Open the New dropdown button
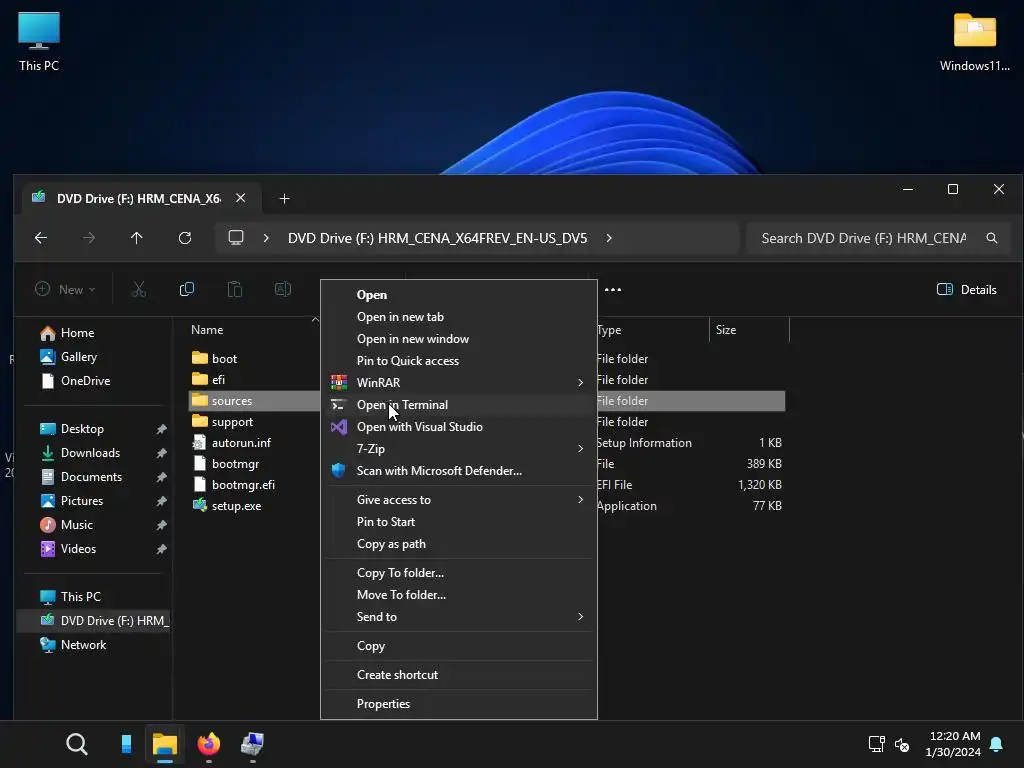This screenshot has height=768, width=1024. [x=65, y=289]
